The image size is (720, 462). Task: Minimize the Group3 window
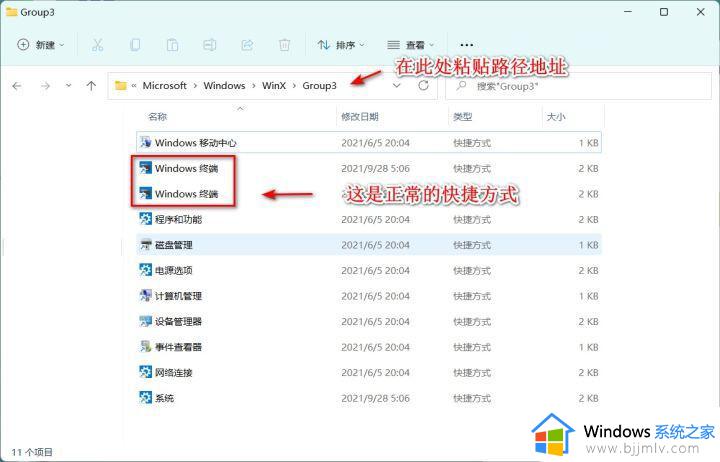[x=628, y=12]
